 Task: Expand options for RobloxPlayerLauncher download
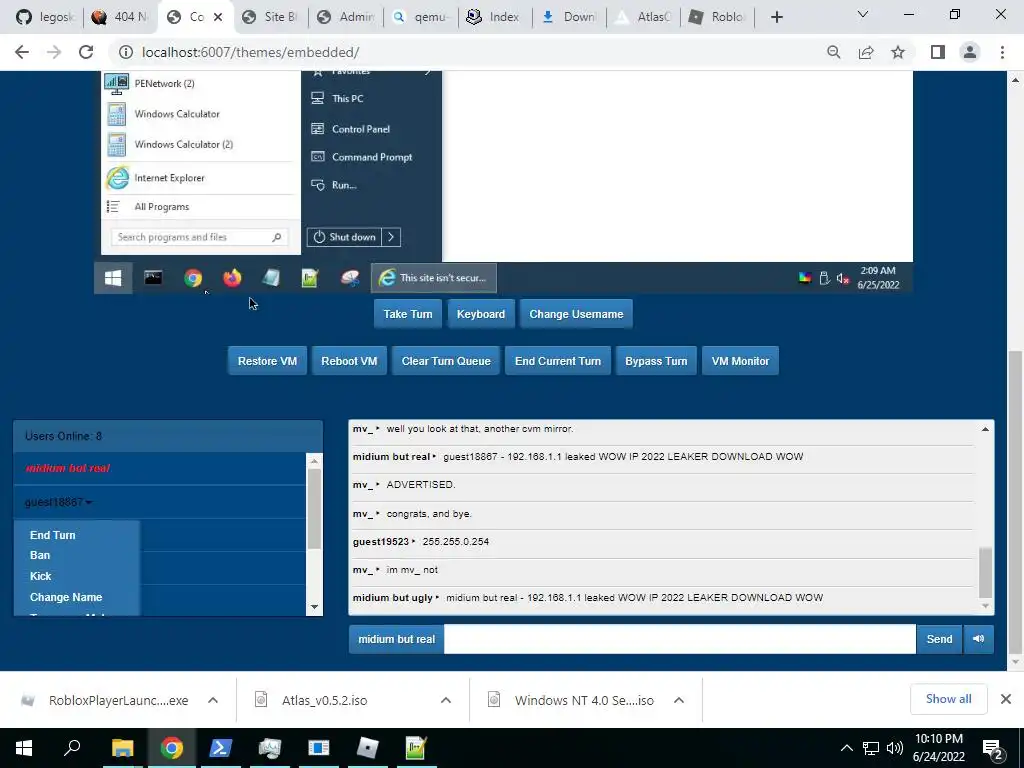(213, 700)
